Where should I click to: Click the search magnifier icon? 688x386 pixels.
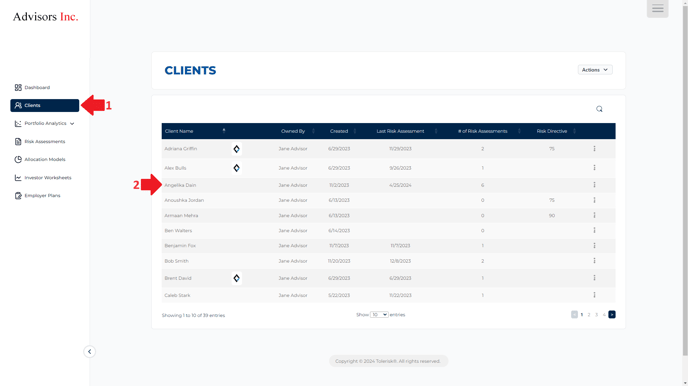coord(599,109)
